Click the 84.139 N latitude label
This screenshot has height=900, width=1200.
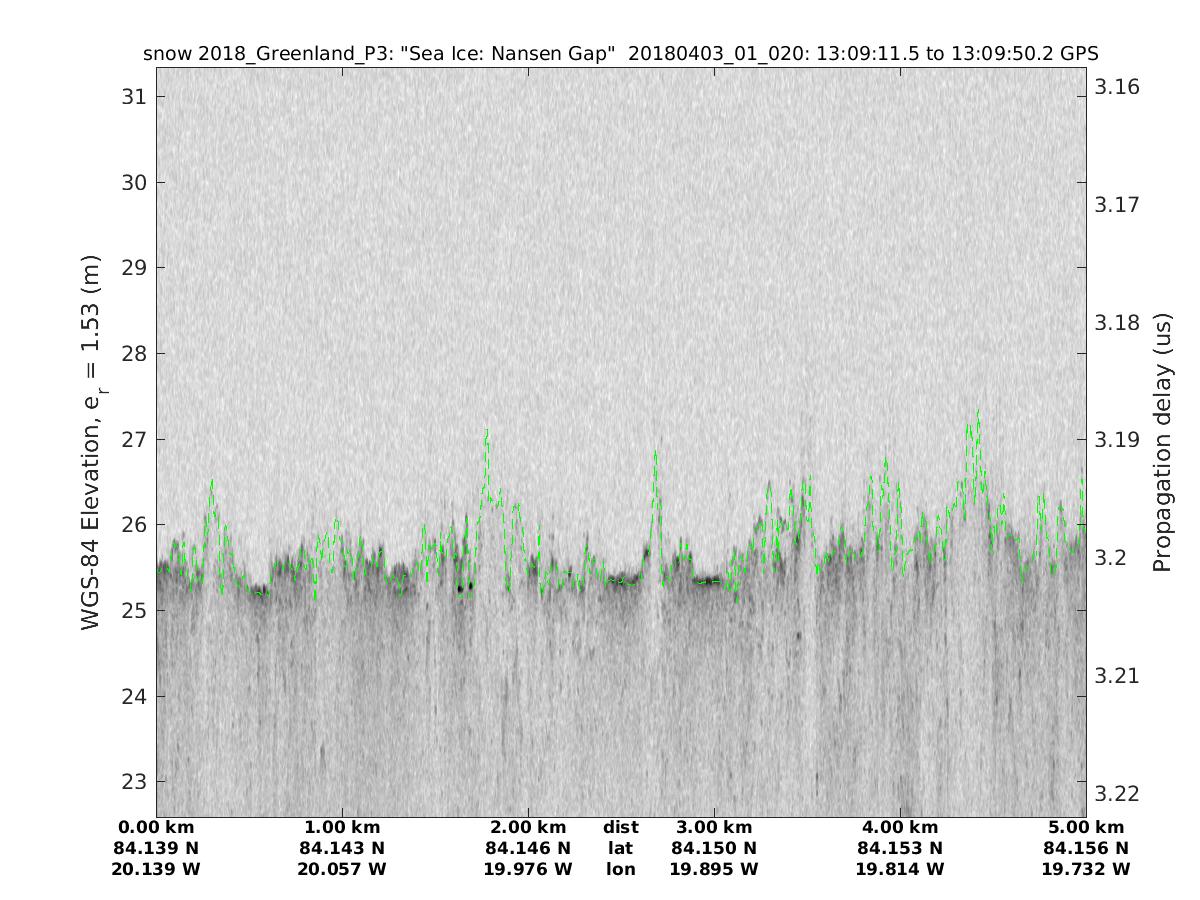click(157, 849)
